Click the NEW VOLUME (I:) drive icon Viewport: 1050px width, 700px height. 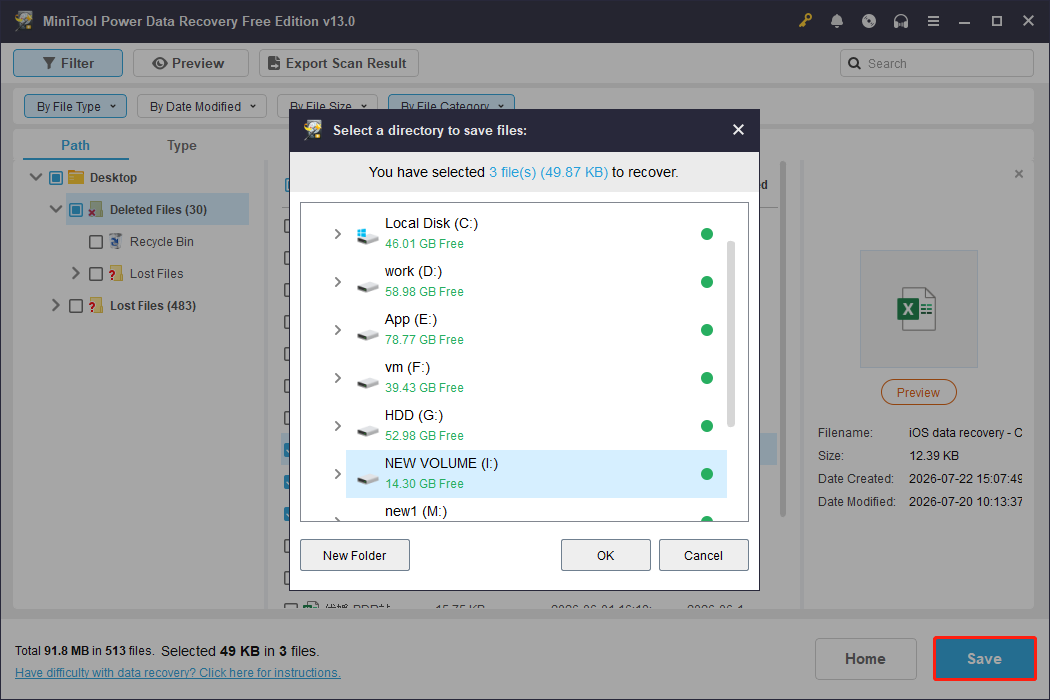(367, 479)
